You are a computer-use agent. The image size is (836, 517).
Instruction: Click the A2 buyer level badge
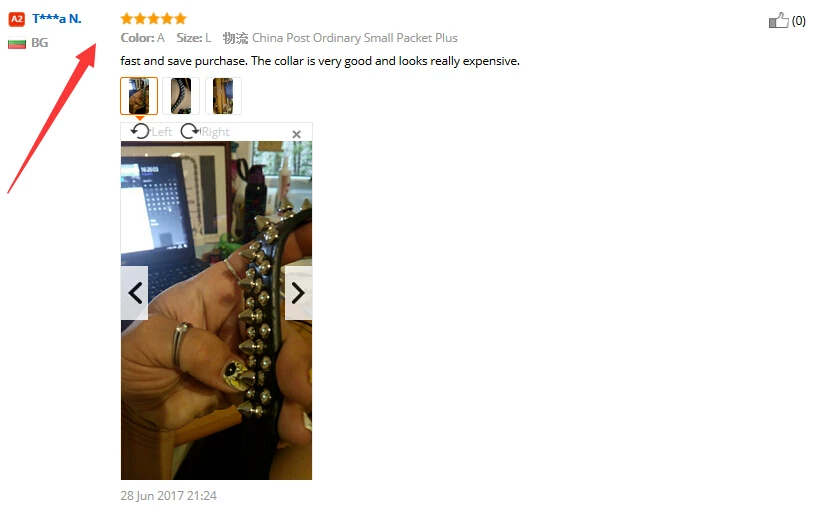pos(17,19)
